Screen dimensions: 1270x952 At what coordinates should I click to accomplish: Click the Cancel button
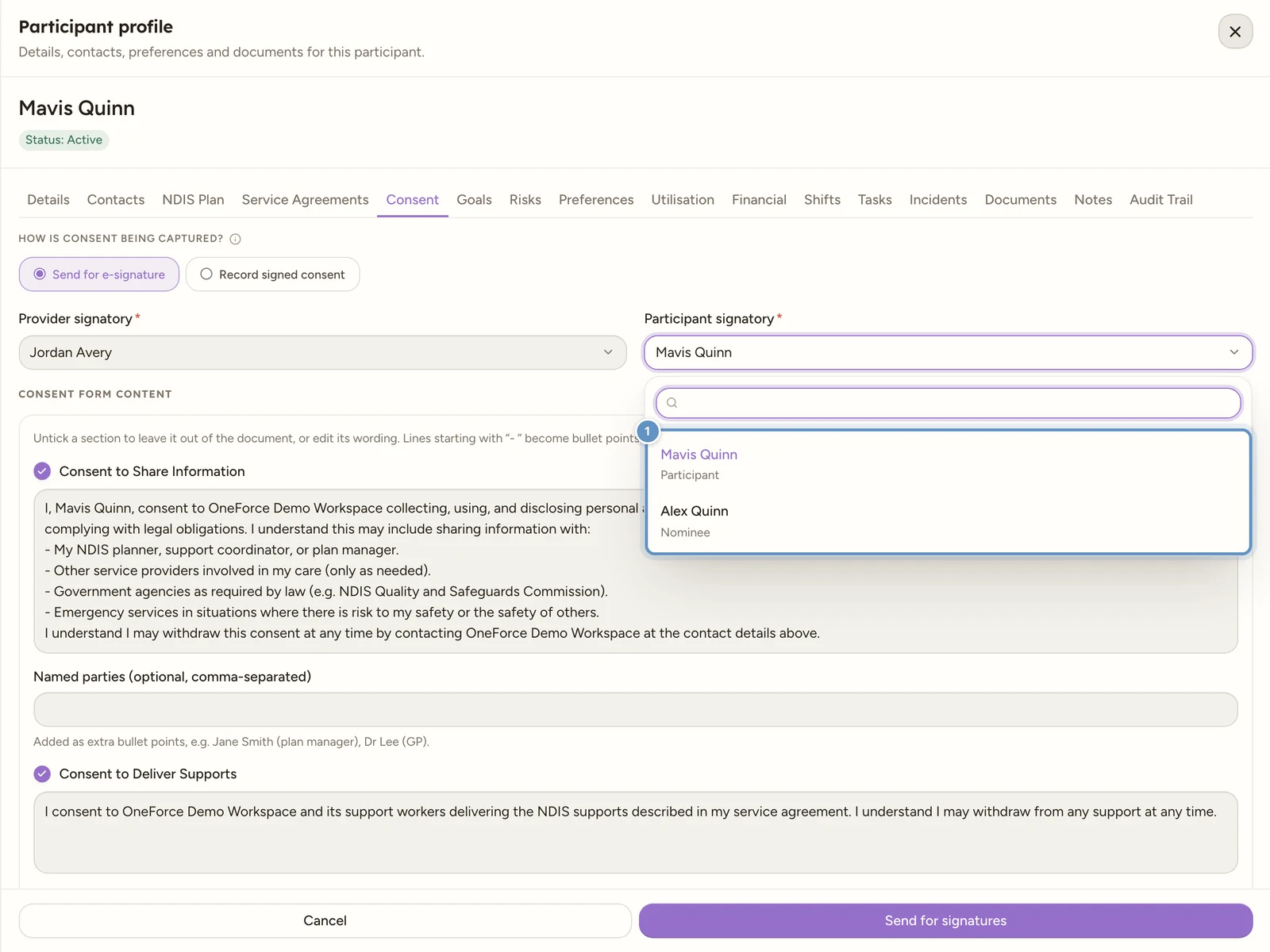pos(325,920)
